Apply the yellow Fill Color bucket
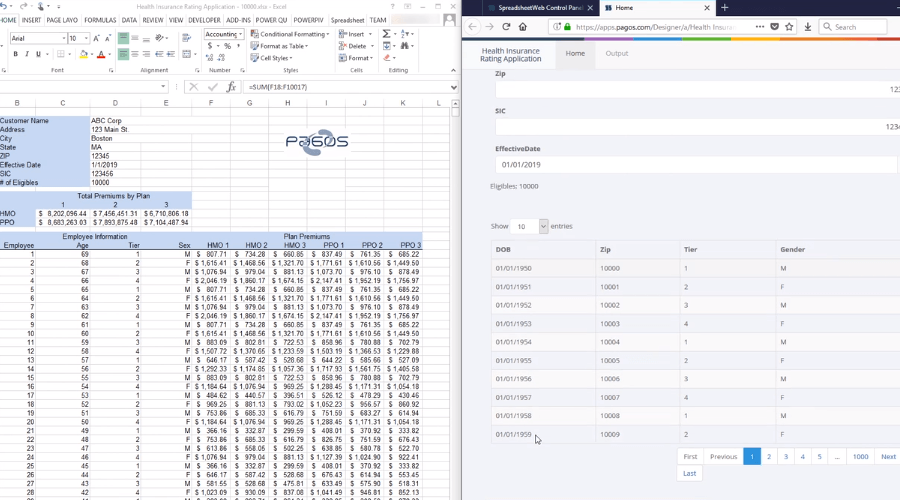Screen dimensions: 900x500 84,55
